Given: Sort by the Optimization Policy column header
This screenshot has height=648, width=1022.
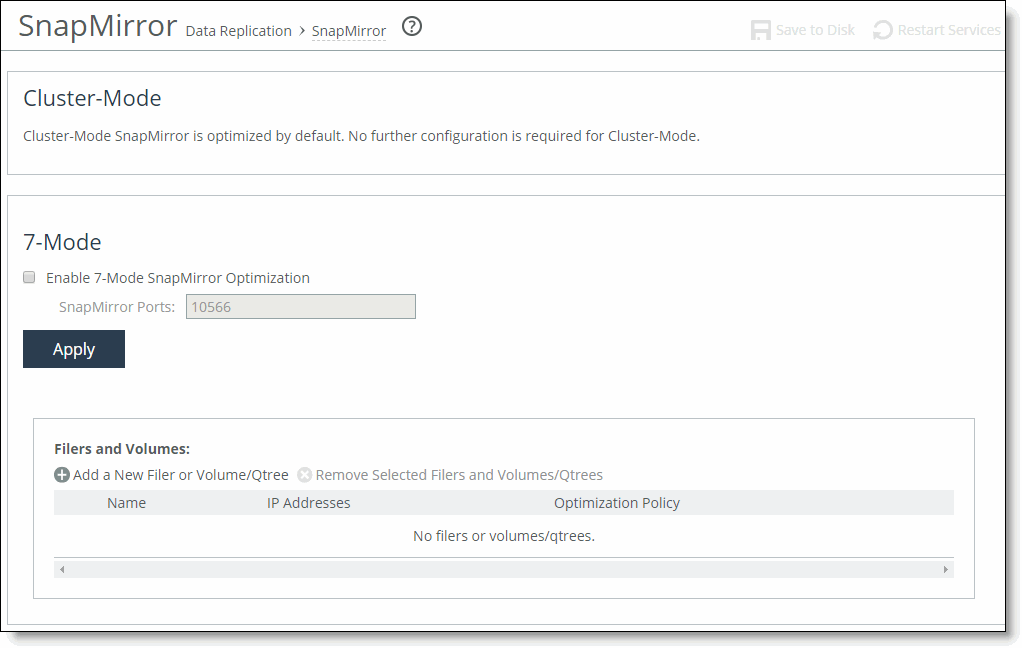Looking at the screenshot, I should (617, 503).
